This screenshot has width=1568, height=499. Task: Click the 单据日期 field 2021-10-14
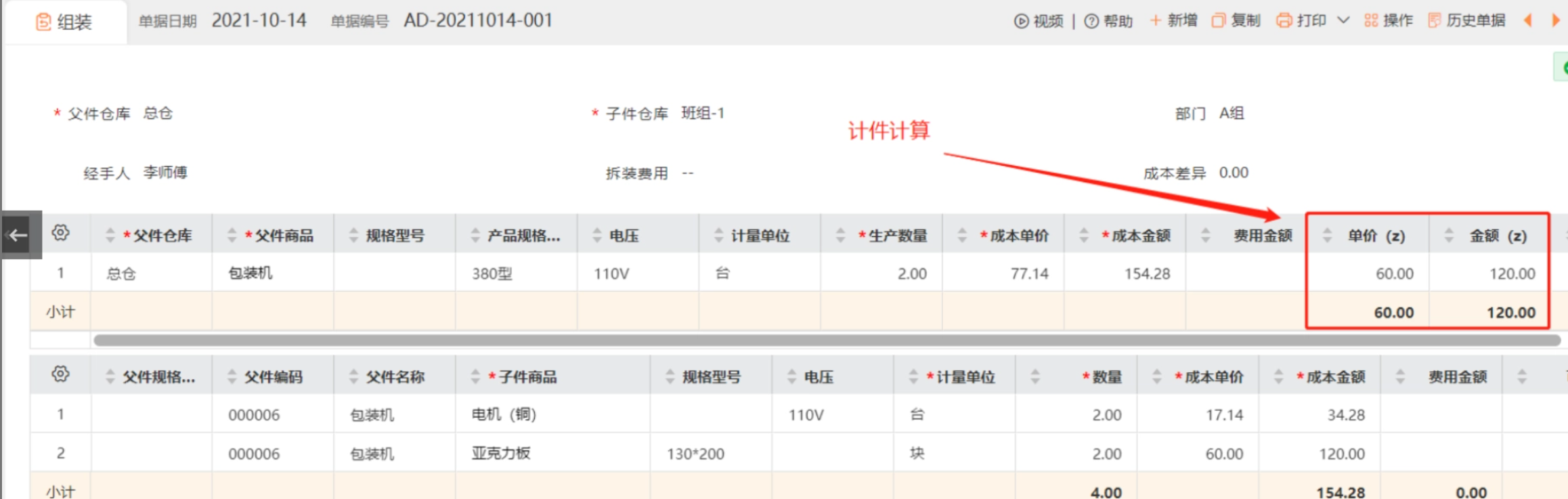pos(259,20)
